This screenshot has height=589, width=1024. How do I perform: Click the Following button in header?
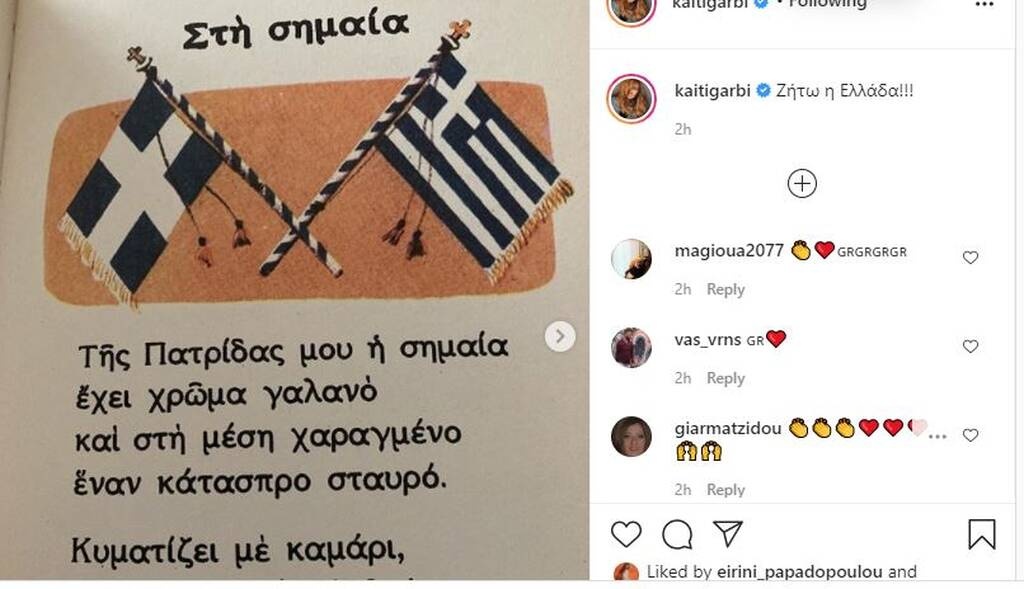827,4
